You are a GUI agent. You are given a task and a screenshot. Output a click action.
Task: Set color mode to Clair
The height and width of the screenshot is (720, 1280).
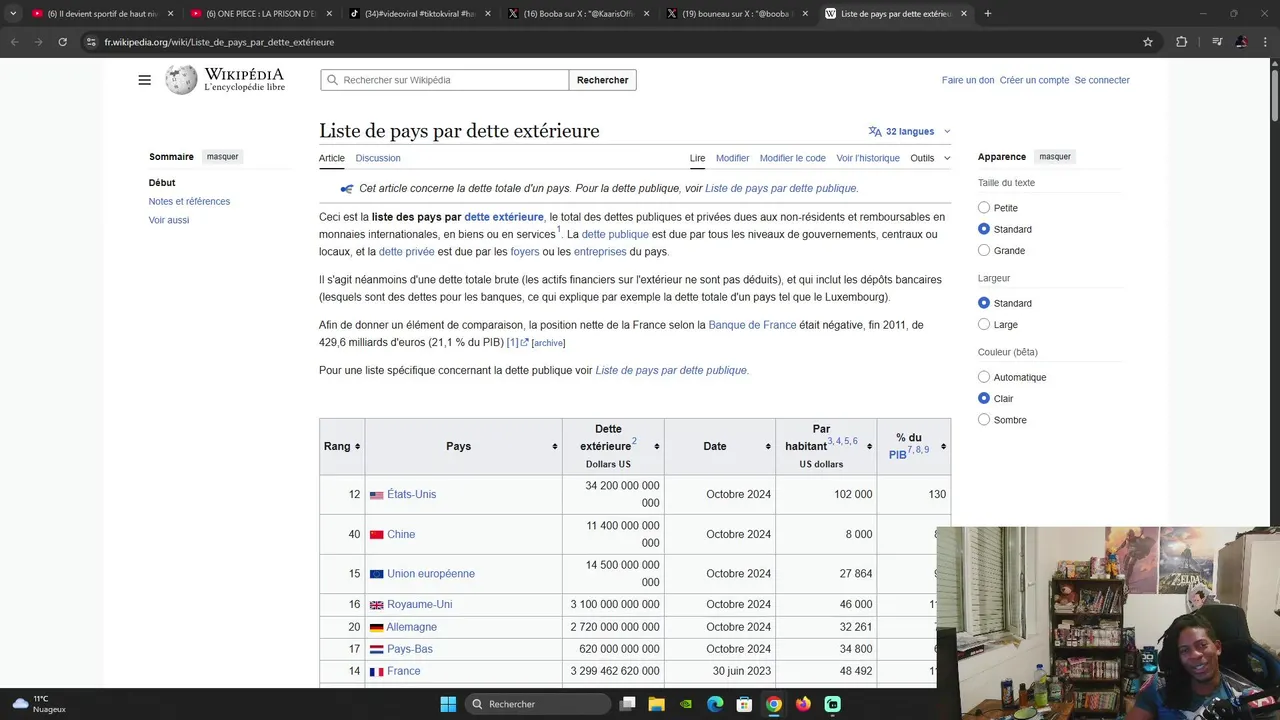(984, 398)
